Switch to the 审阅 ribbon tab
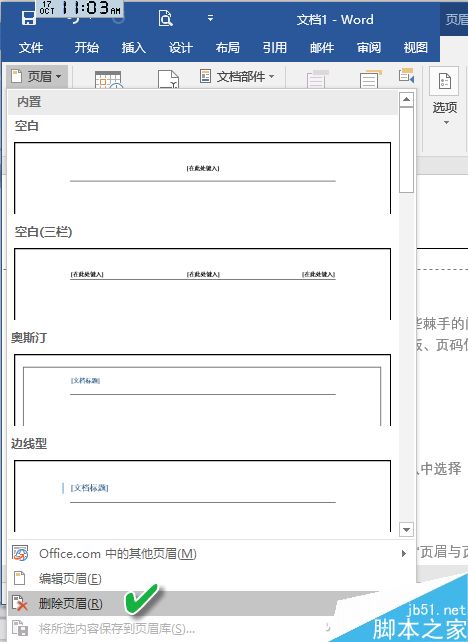Viewport: 468px width, 642px height. coord(369,47)
